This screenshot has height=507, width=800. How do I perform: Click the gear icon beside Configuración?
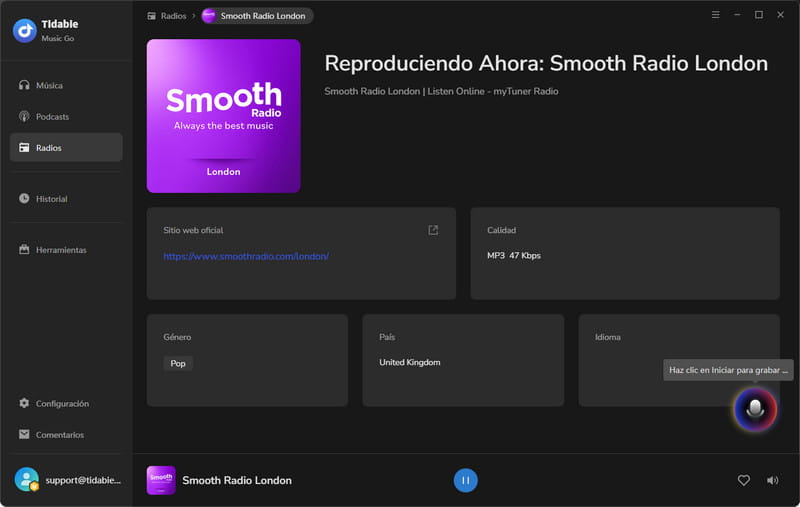[24, 403]
